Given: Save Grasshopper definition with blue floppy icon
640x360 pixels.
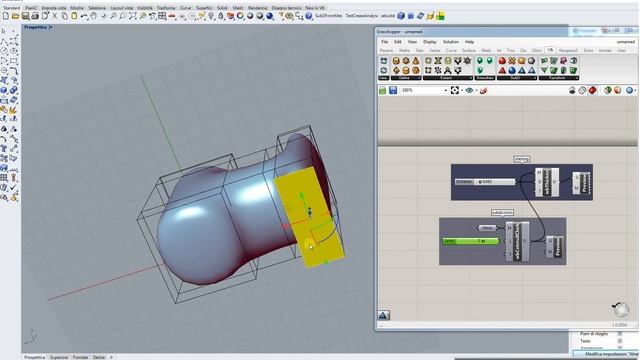Looking at the screenshot, I should point(393,90).
